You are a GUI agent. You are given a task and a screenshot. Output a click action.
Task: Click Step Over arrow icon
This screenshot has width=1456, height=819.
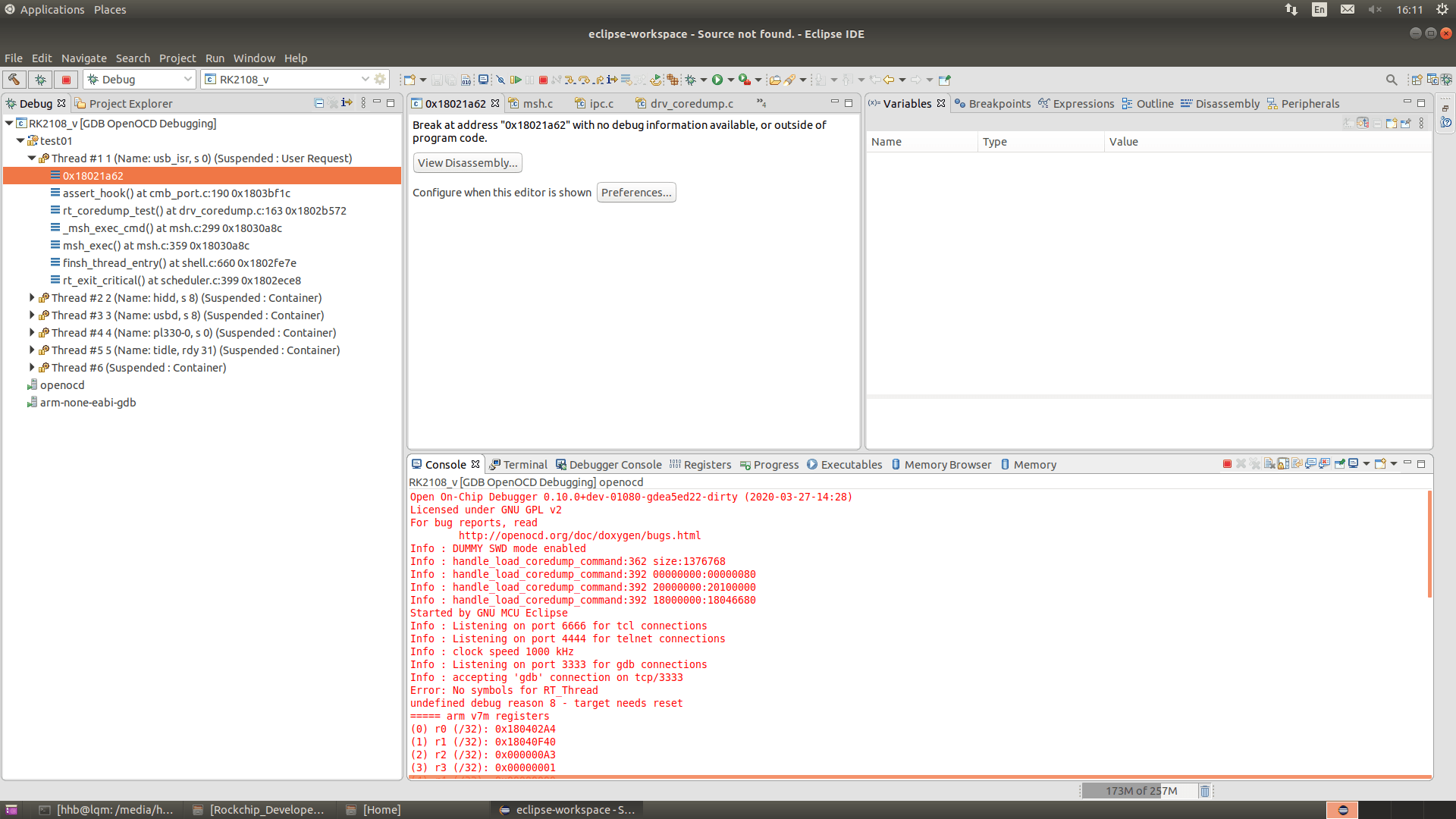(x=584, y=80)
